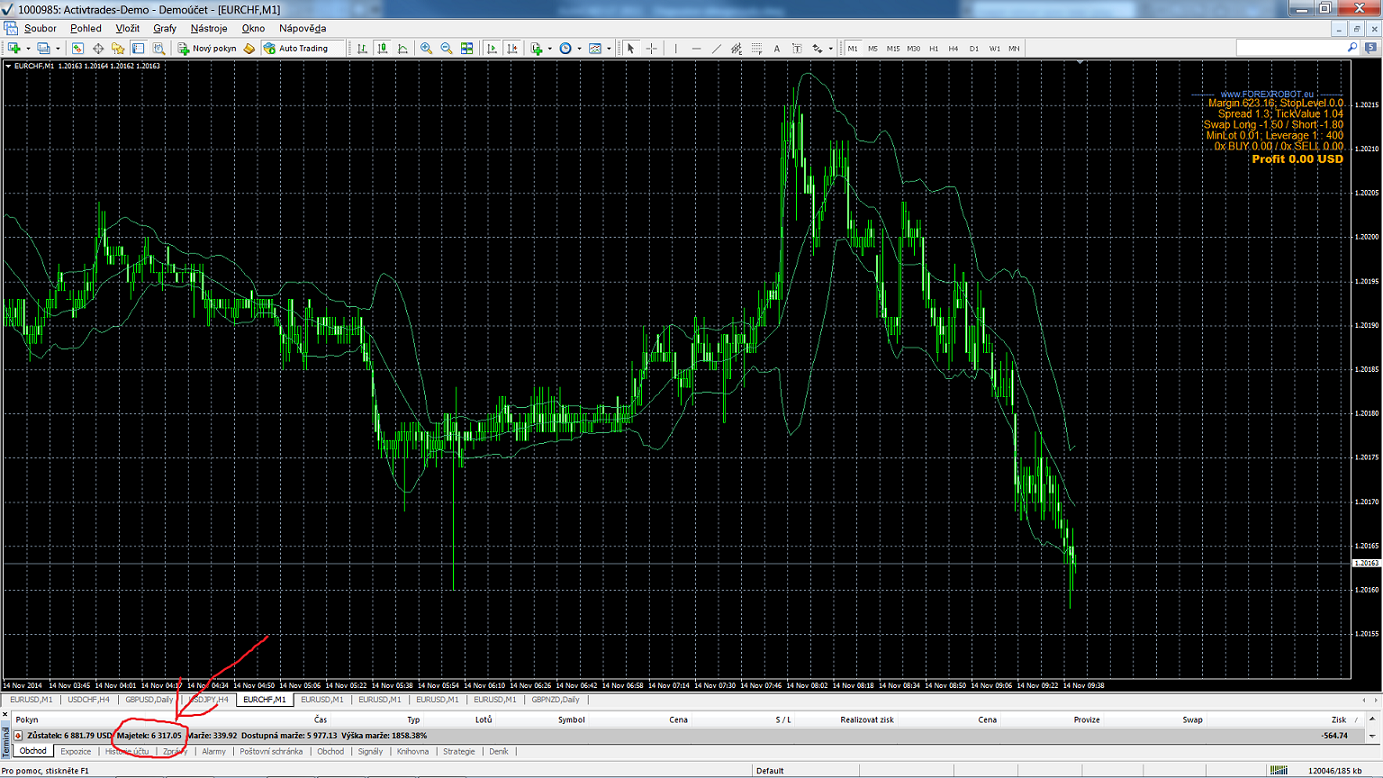Switch chart to M30 timeframe

[x=913, y=48]
